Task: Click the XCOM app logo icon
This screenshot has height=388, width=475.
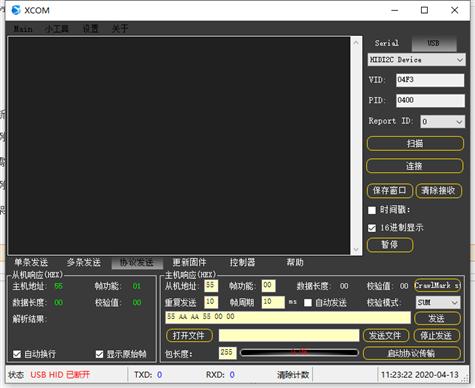Action: (x=15, y=10)
